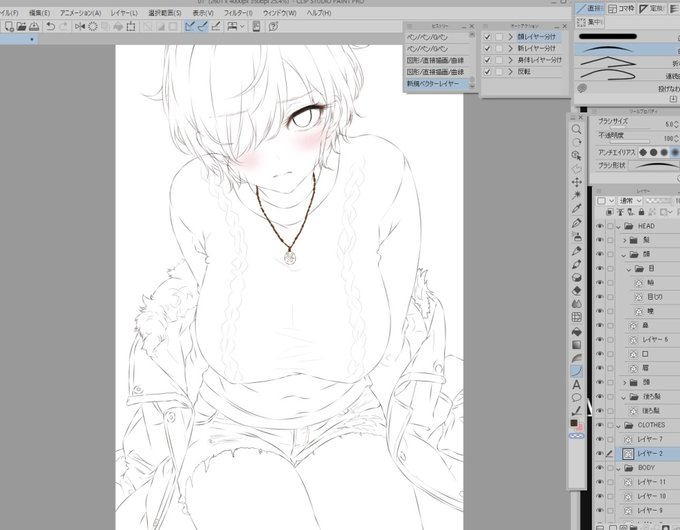Select the Balloon tool

pos(576,398)
